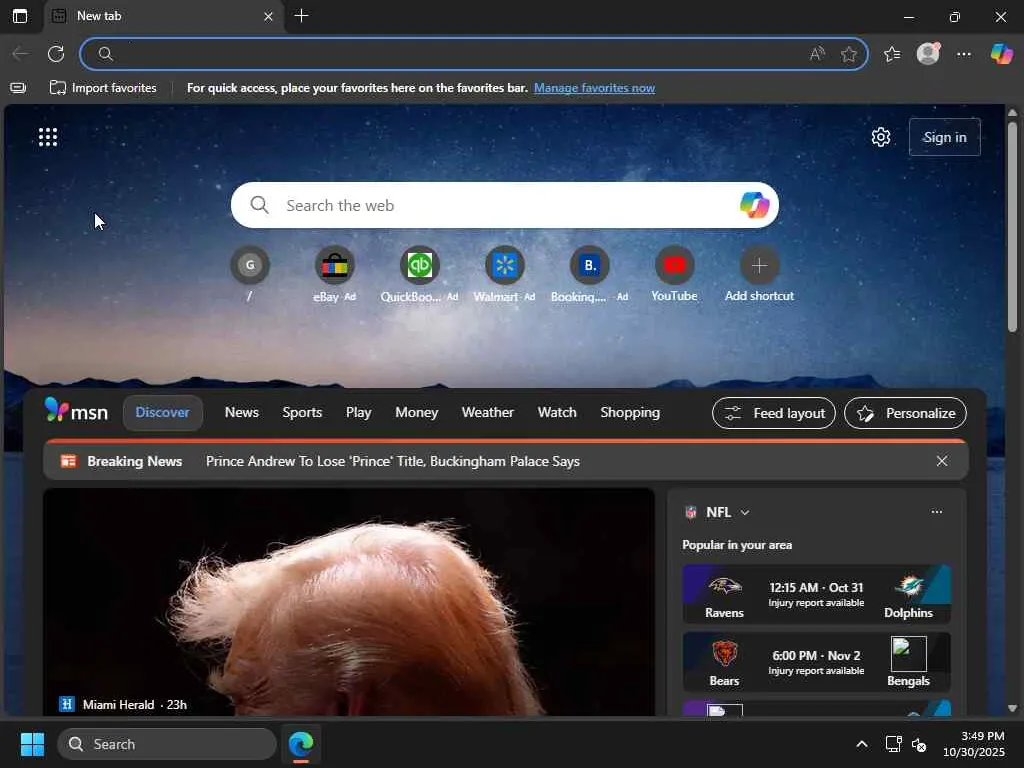The width and height of the screenshot is (1024, 768).
Task: Open the Walmart shortcut
Action: pos(504,266)
